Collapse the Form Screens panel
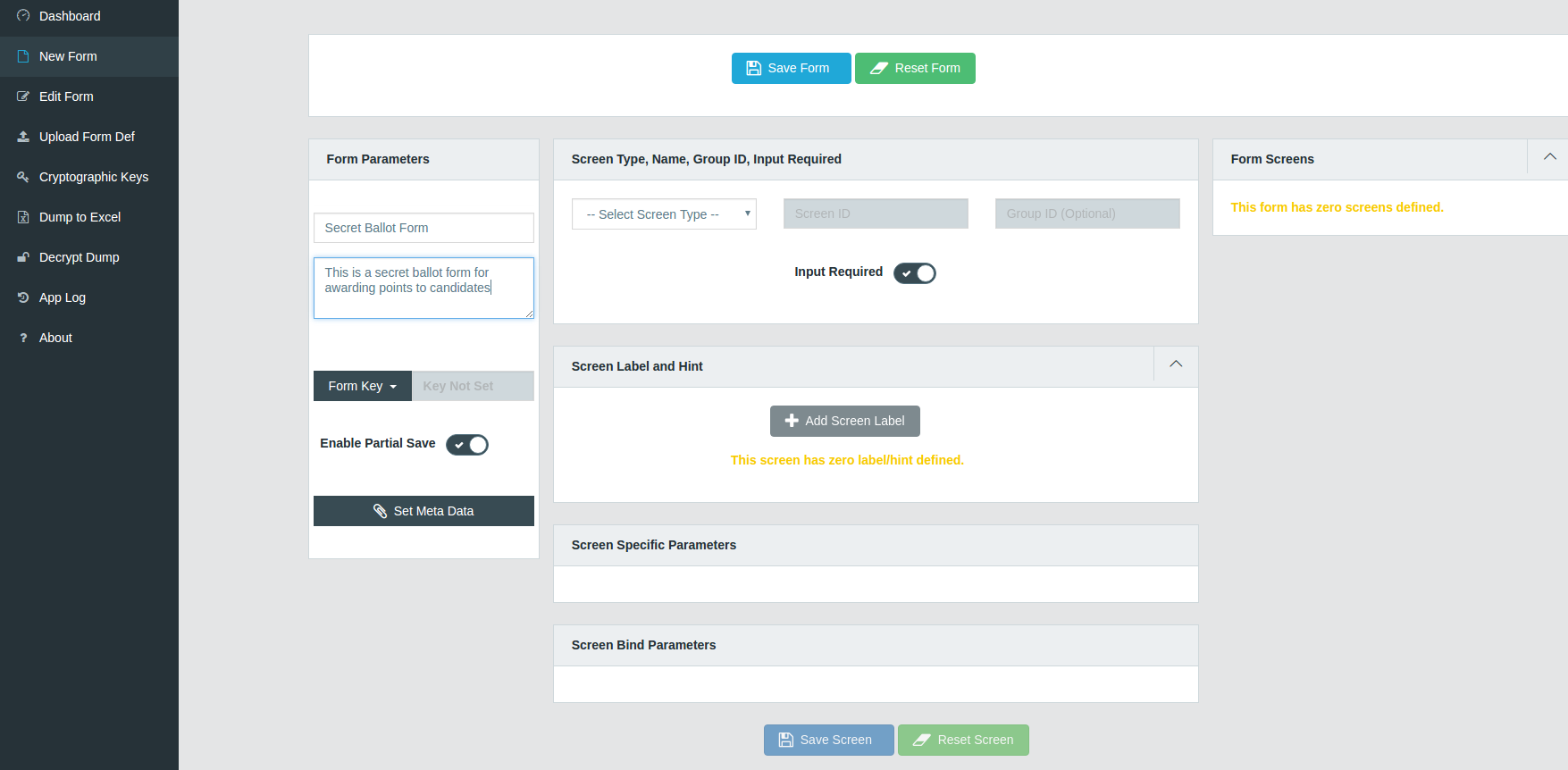Screen dimensions: 1568x770 (1549, 157)
